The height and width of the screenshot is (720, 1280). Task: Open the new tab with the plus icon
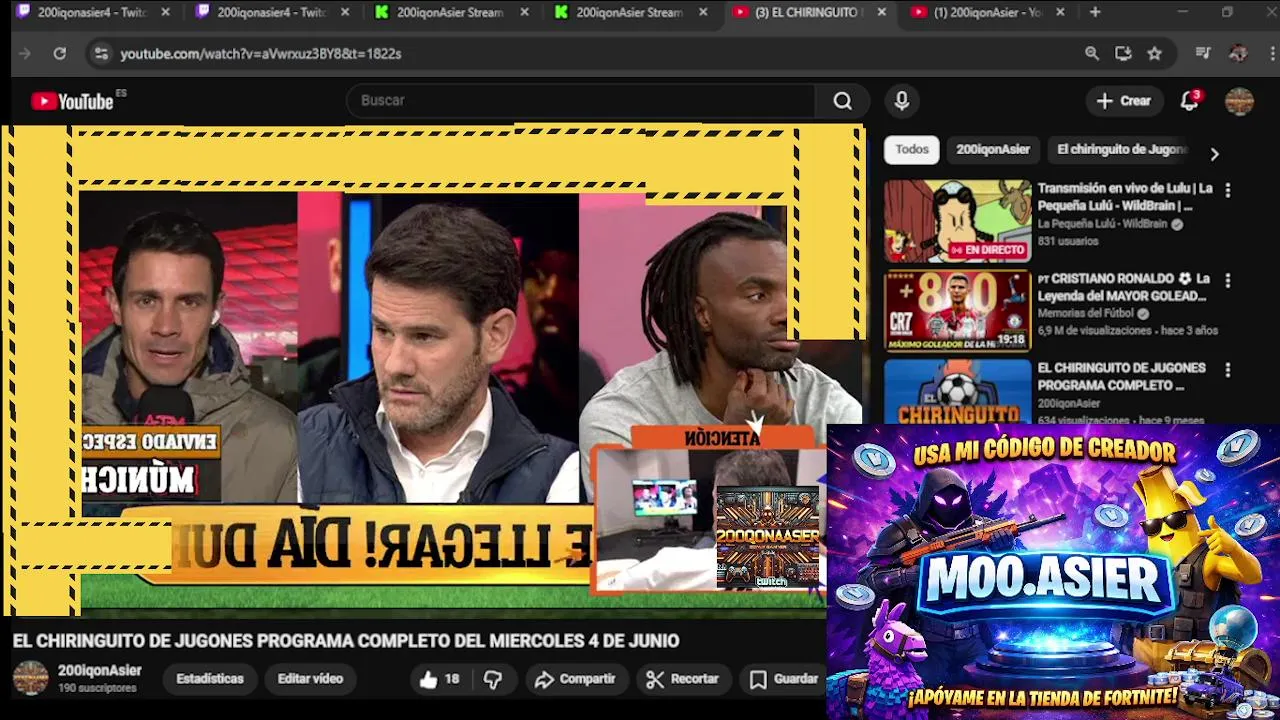point(1095,12)
